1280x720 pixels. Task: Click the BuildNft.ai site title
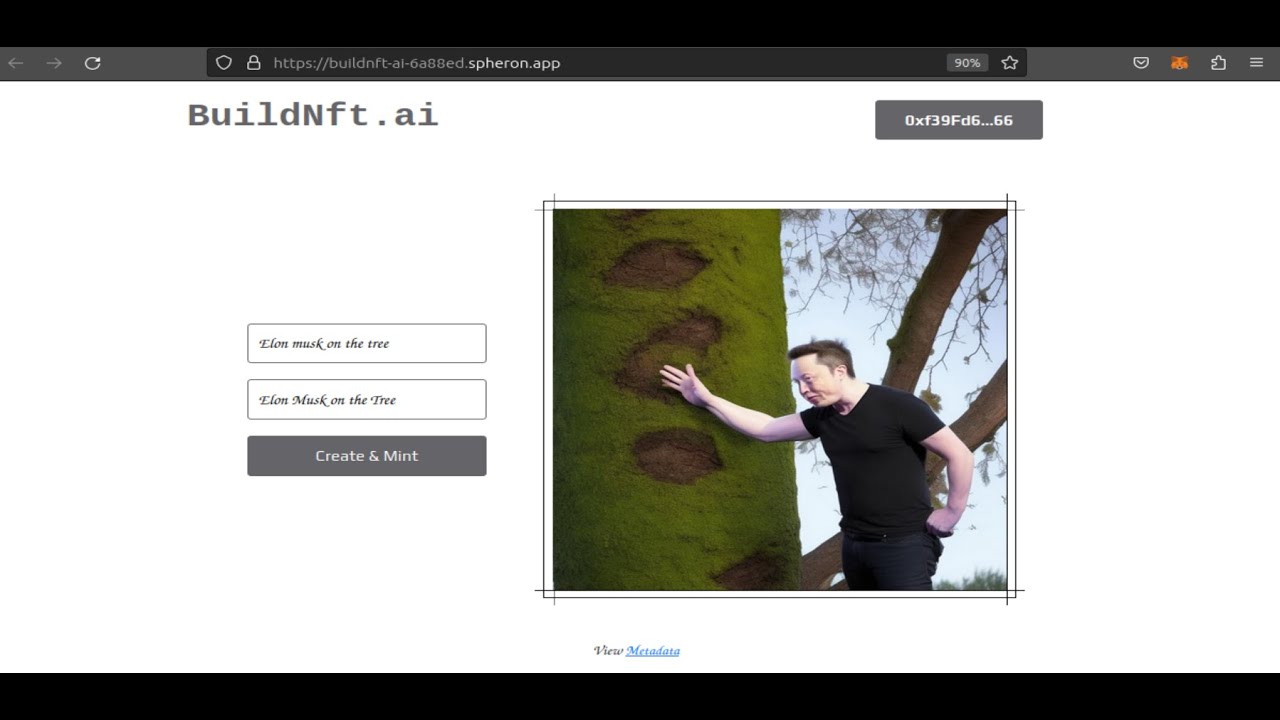click(313, 115)
